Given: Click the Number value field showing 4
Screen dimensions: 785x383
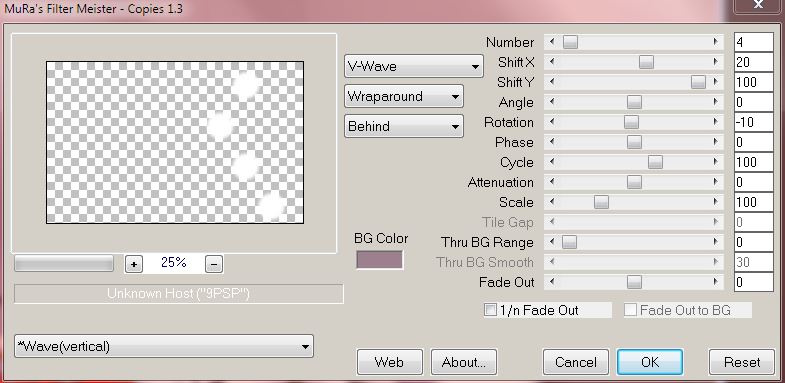Looking at the screenshot, I should point(754,42).
